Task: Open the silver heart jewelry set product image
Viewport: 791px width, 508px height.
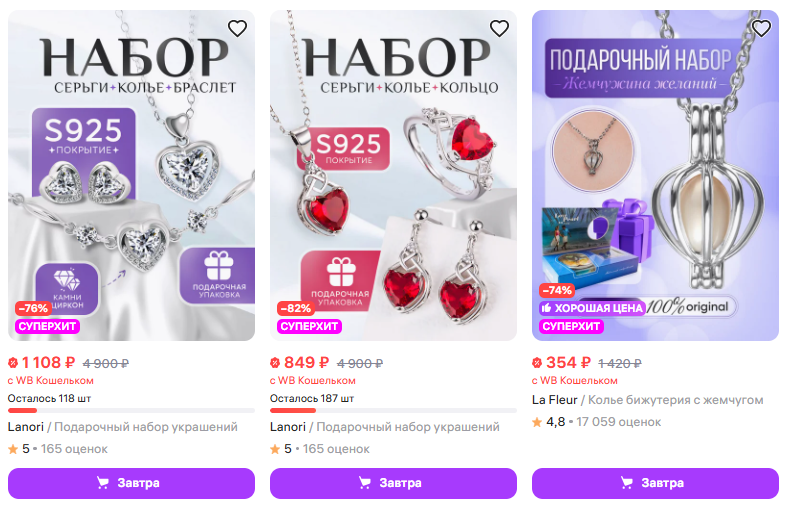Action: click(x=131, y=176)
